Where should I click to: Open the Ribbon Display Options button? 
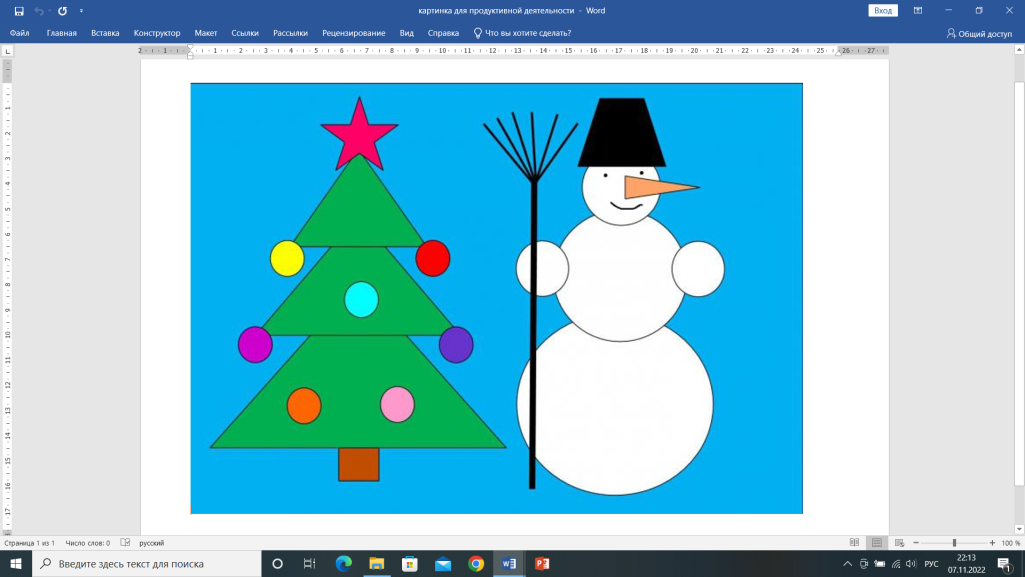(x=918, y=10)
